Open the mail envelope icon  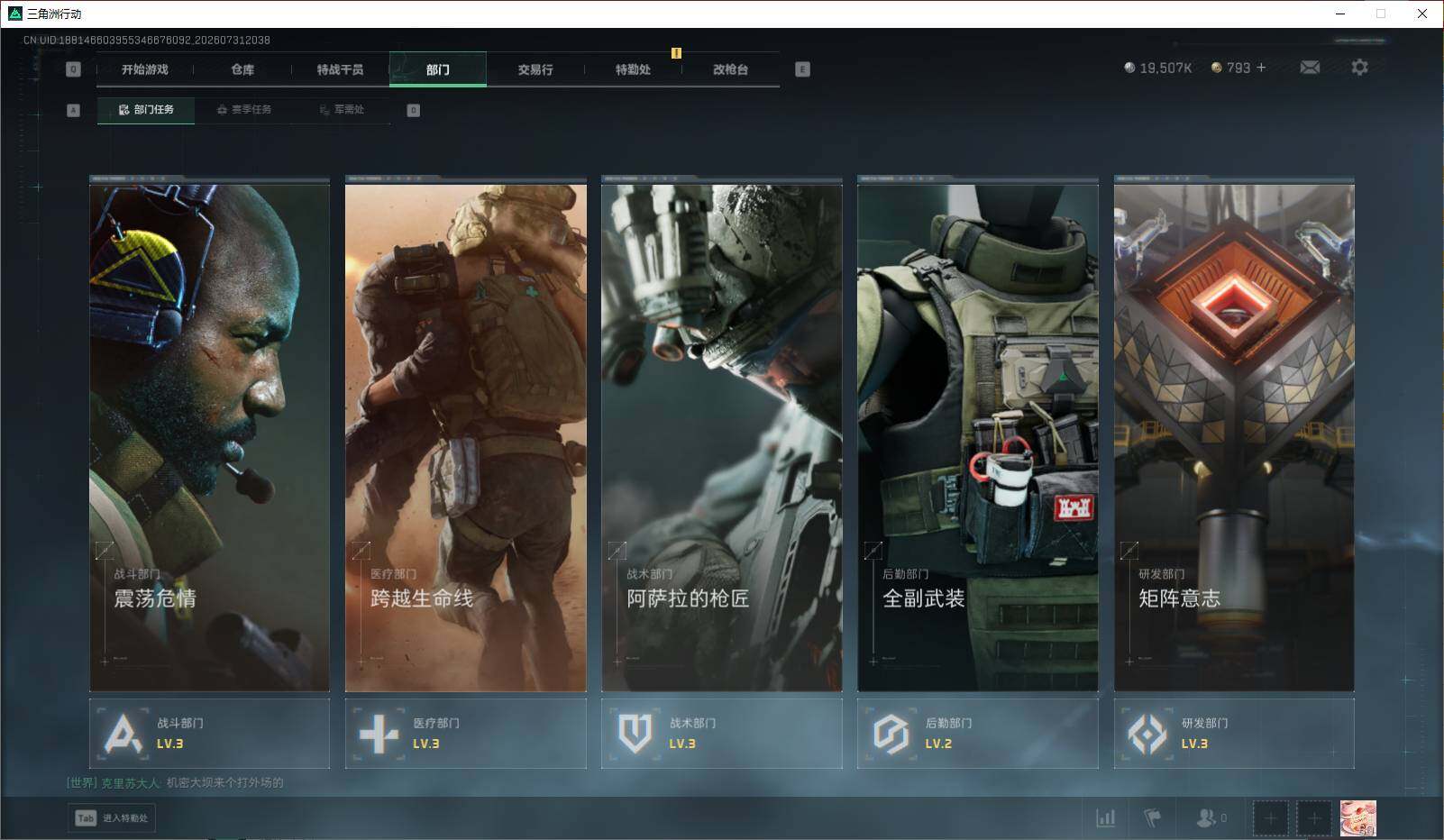click(x=1310, y=68)
